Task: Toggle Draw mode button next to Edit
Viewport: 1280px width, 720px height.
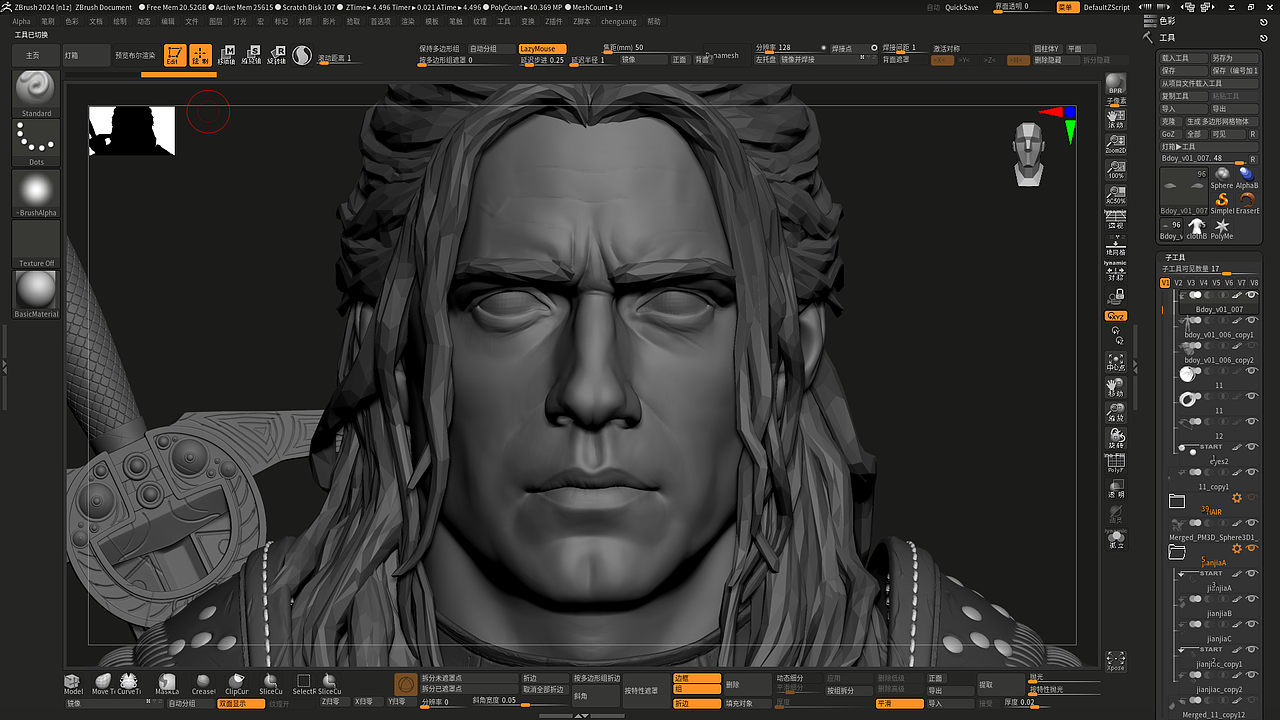Action: pos(201,56)
